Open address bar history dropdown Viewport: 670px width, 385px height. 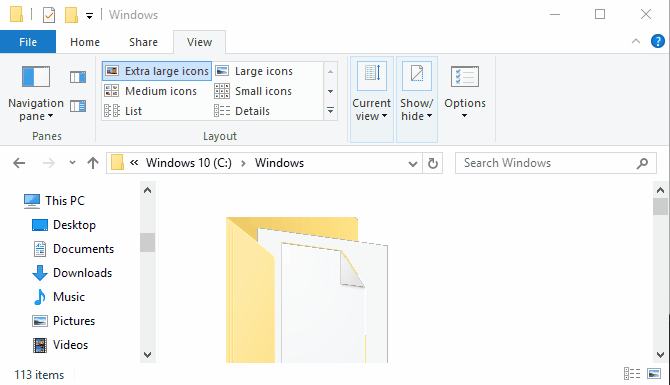coord(412,163)
